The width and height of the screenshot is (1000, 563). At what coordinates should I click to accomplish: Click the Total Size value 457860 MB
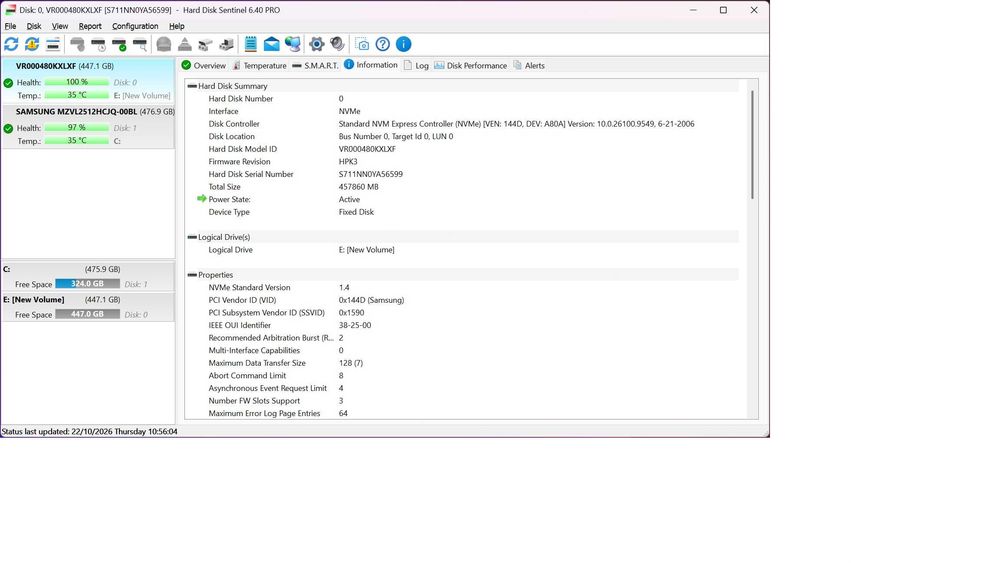tap(358, 187)
